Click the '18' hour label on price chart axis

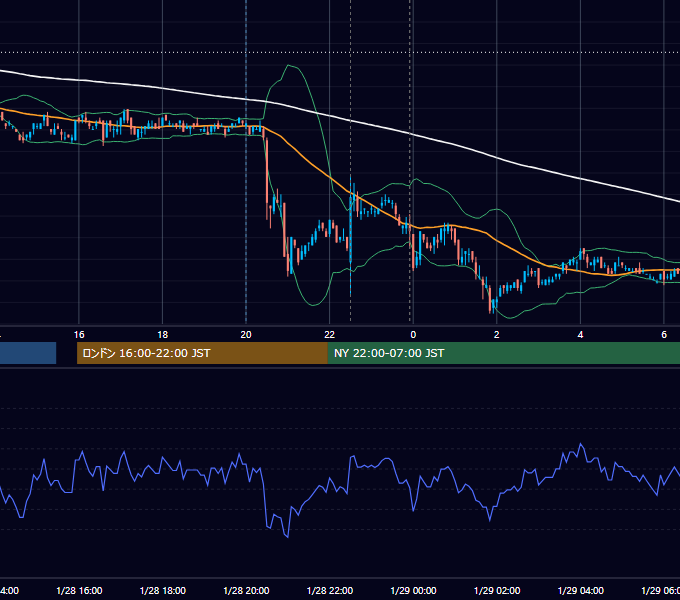163,334
